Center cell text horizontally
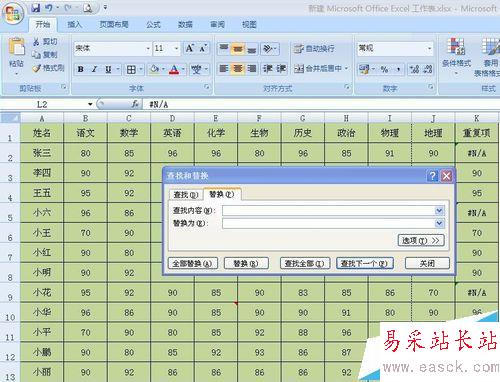 click(238, 69)
